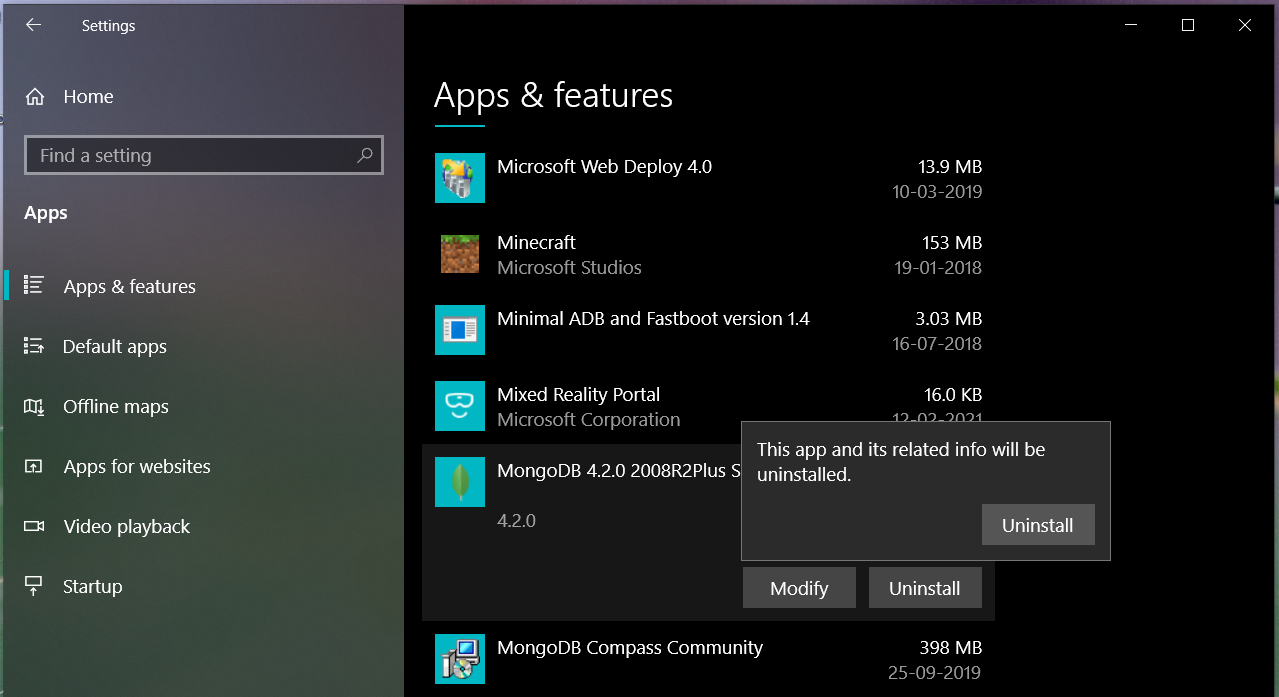Click the 16-07-2018 install date
Viewport: 1279px width, 697px height.
[937, 344]
